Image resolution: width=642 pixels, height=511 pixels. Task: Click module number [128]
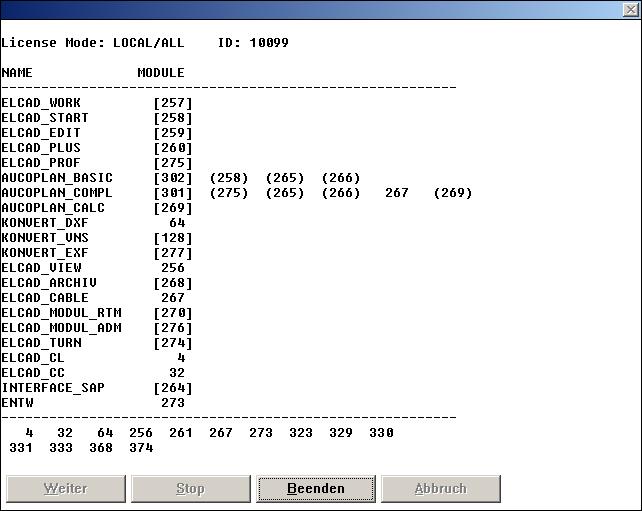tap(173, 238)
